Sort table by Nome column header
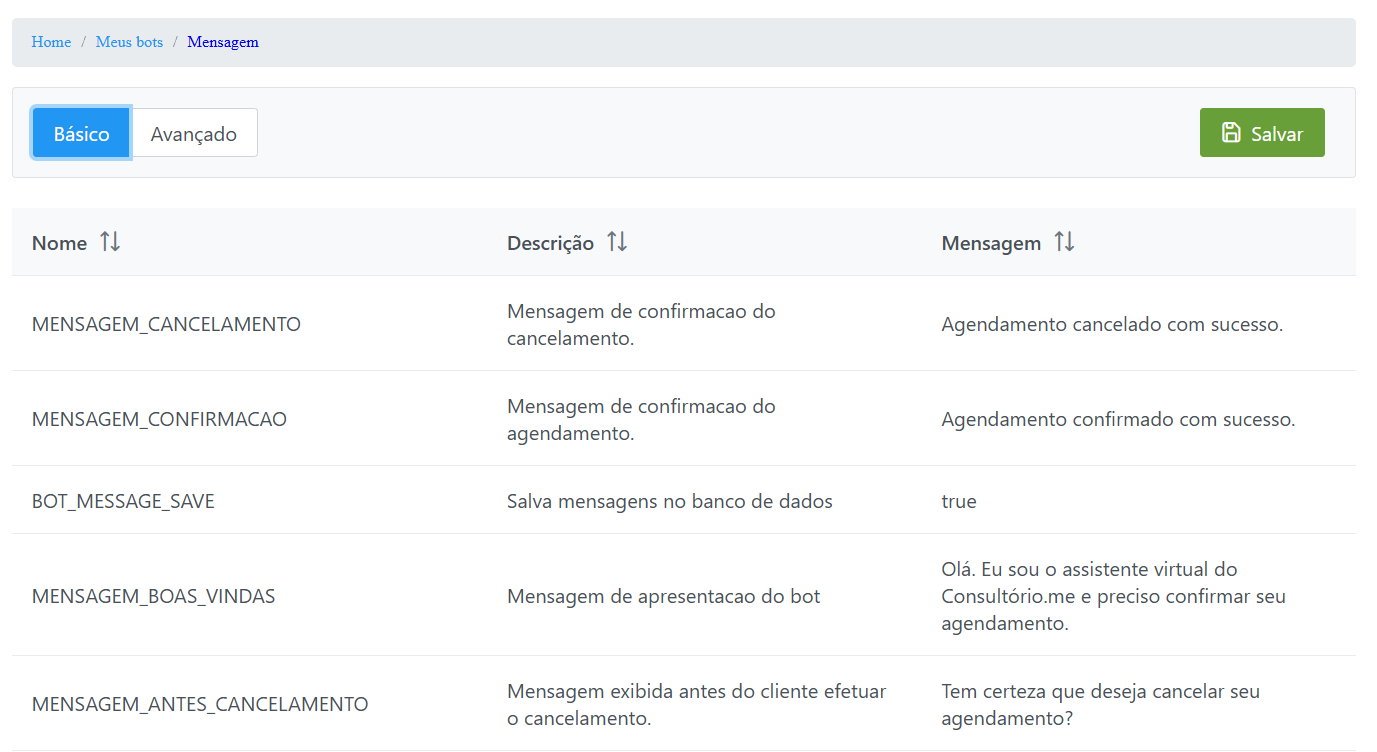The height and width of the screenshot is (752, 1377). coord(60,243)
